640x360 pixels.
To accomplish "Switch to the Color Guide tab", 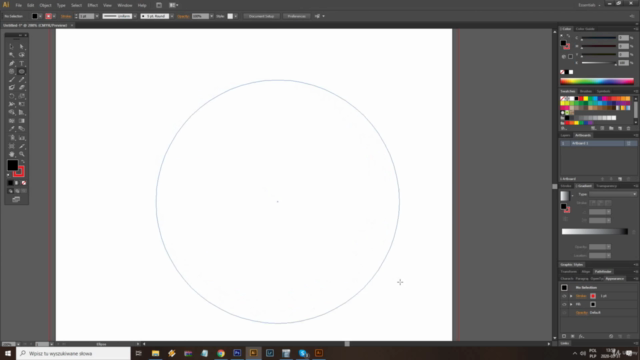I will tap(585, 29).
